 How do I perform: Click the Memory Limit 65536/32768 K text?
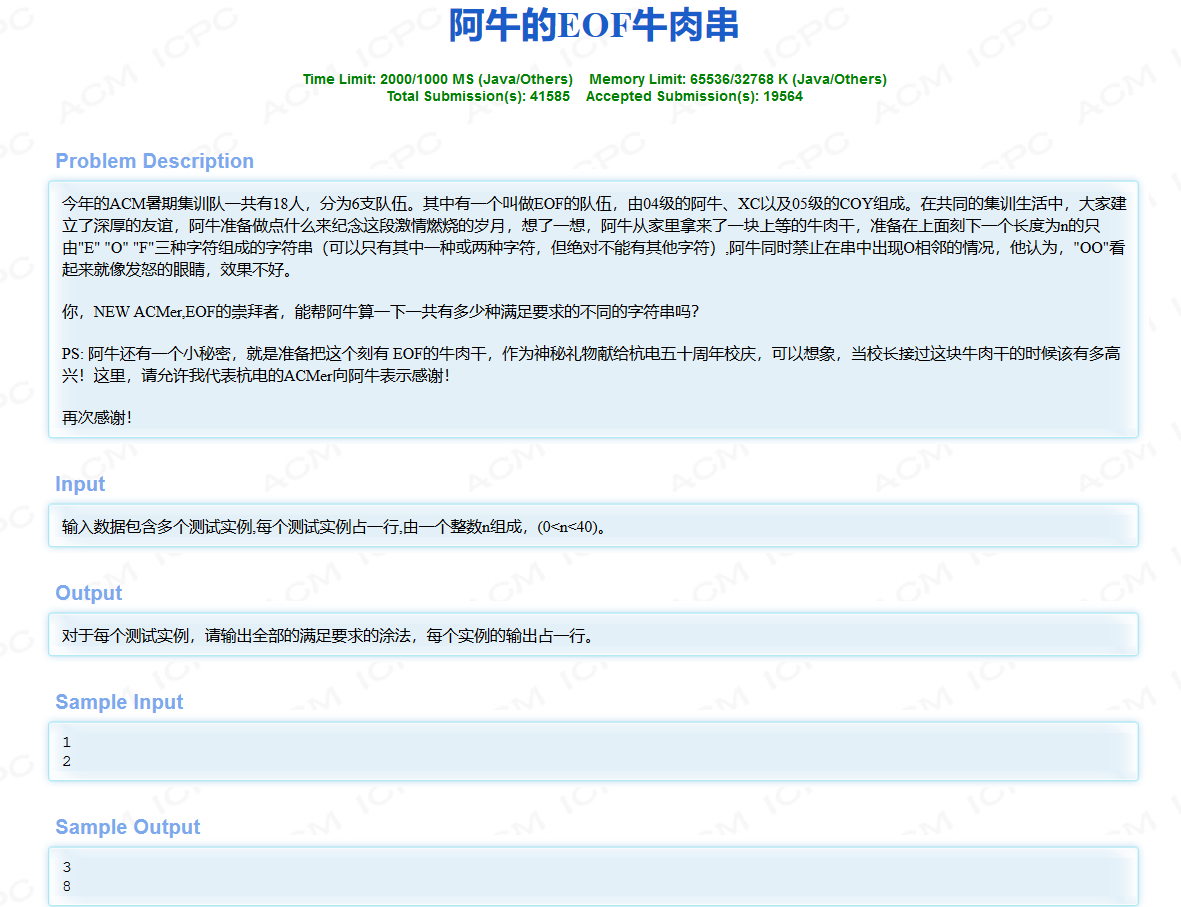[x=737, y=79]
